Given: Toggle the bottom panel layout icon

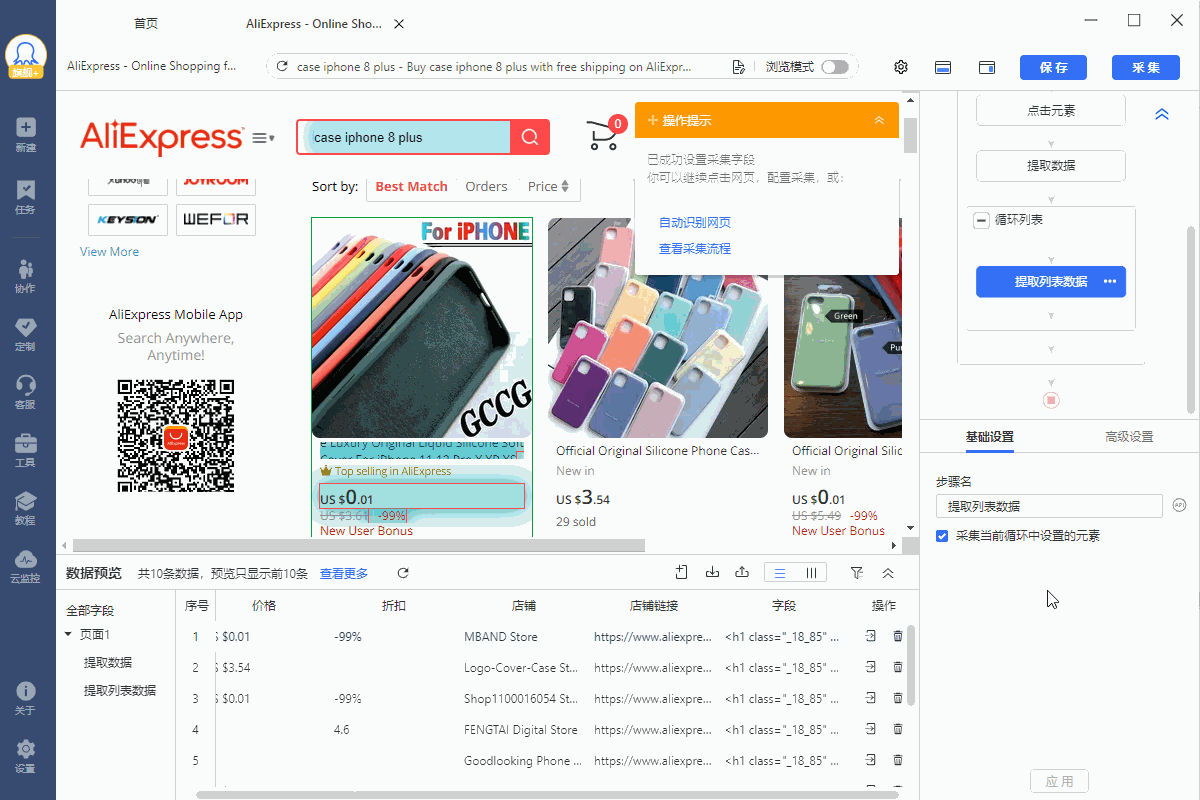Looking at the screenshot, I should pos(942,67).
